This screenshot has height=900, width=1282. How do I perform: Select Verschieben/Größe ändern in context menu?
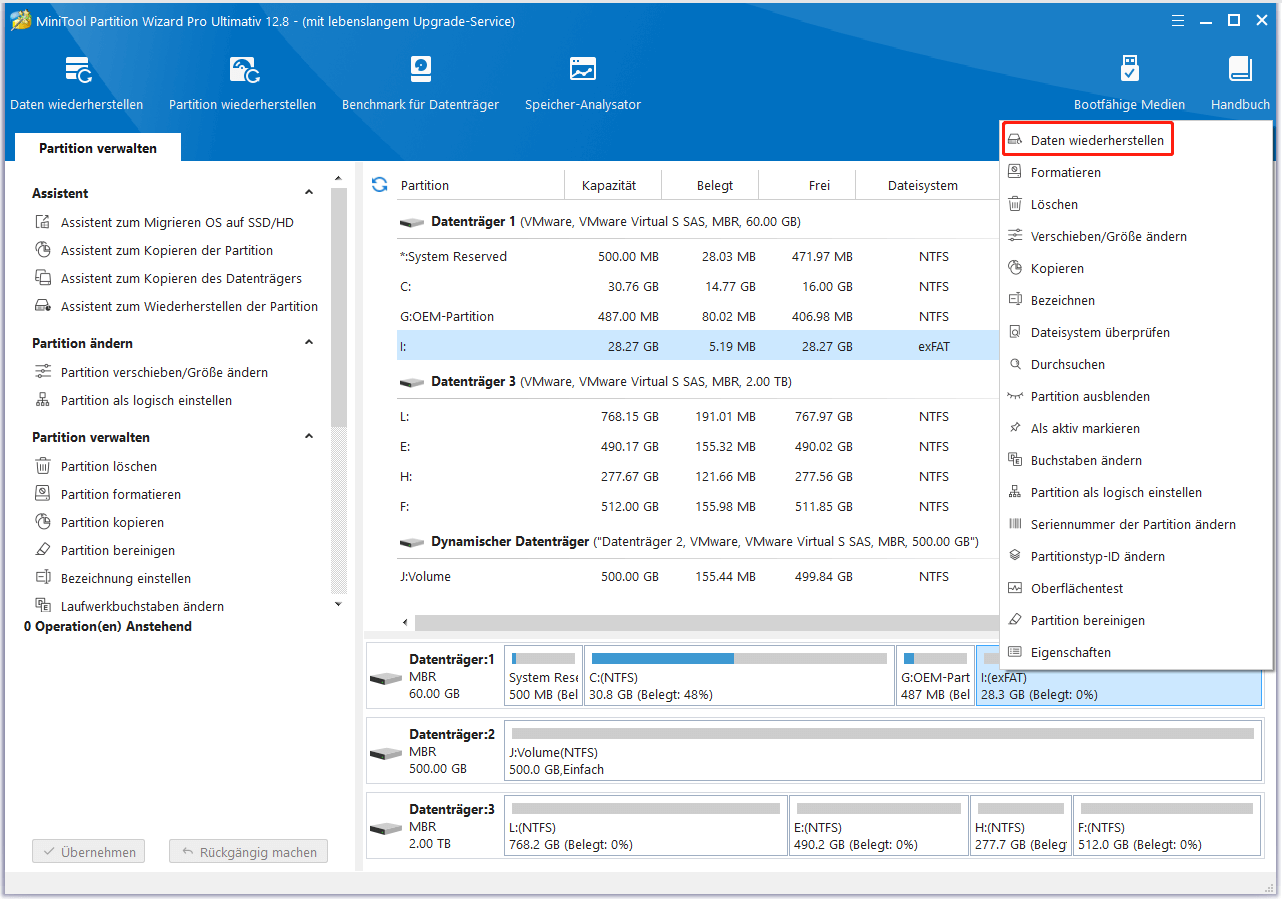[1136, 236]
